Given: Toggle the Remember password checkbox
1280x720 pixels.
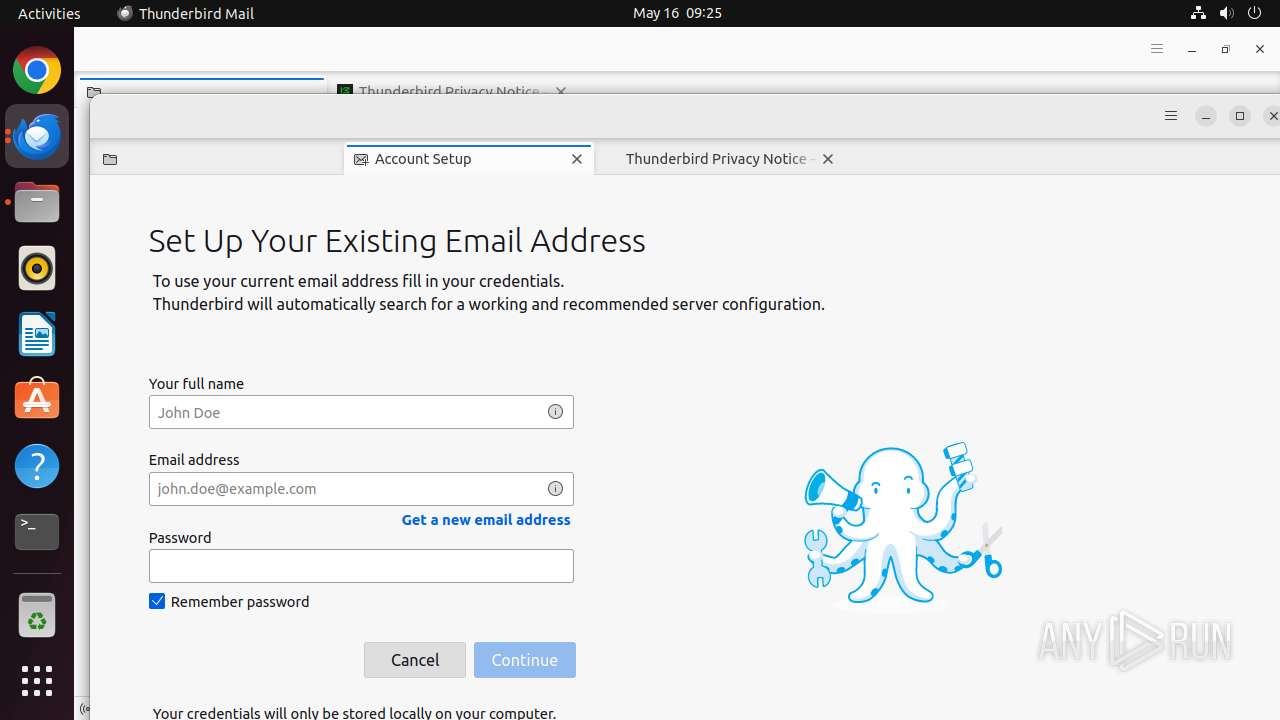Looking at the screenshot, I should (157, 601).
